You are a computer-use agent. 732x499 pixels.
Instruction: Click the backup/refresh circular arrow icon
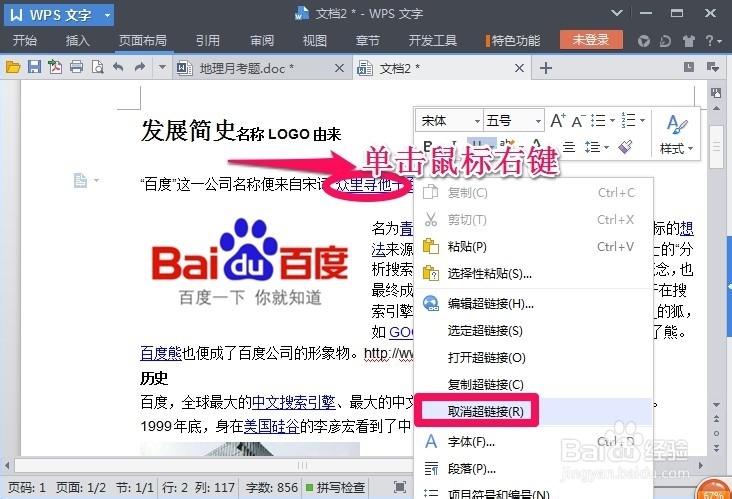coord(665,41)
